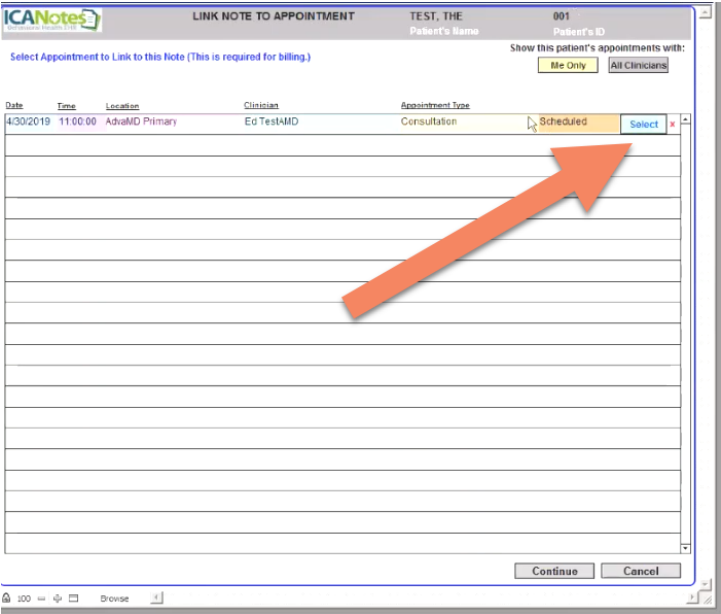Click the ICANotes logo
The image size is (721, 614).
[52, 20]
